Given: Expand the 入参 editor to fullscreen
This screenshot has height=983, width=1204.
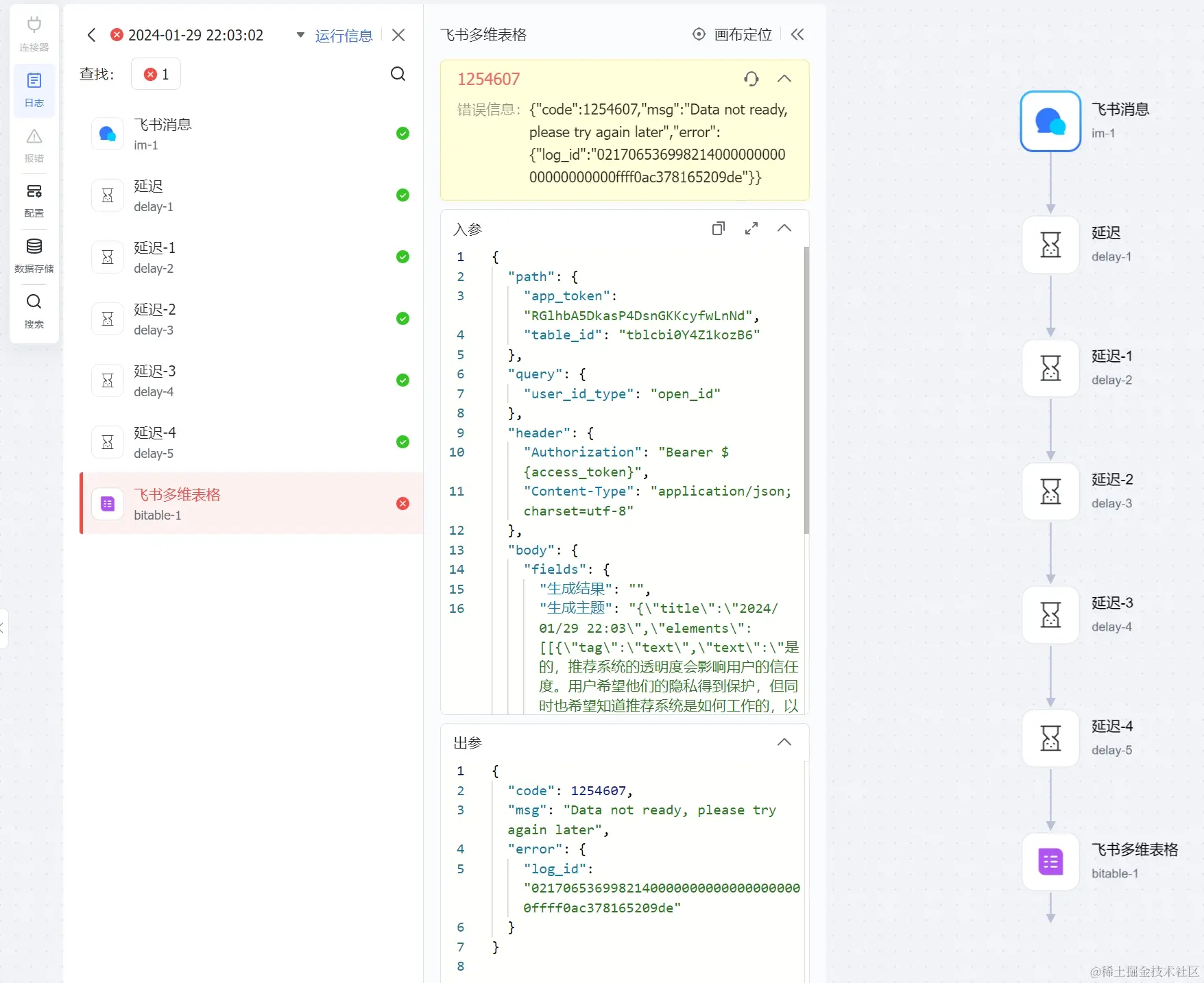Looking at the screenshot, I should (x=751, y=228).
